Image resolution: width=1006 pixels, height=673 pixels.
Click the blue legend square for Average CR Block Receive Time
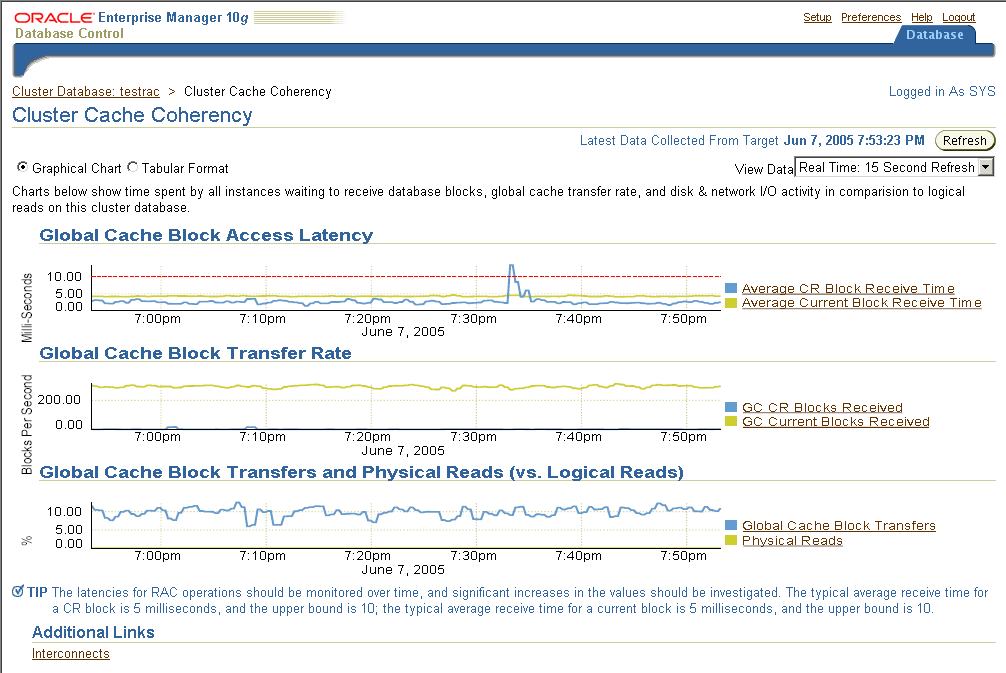(x=732, y=288)
